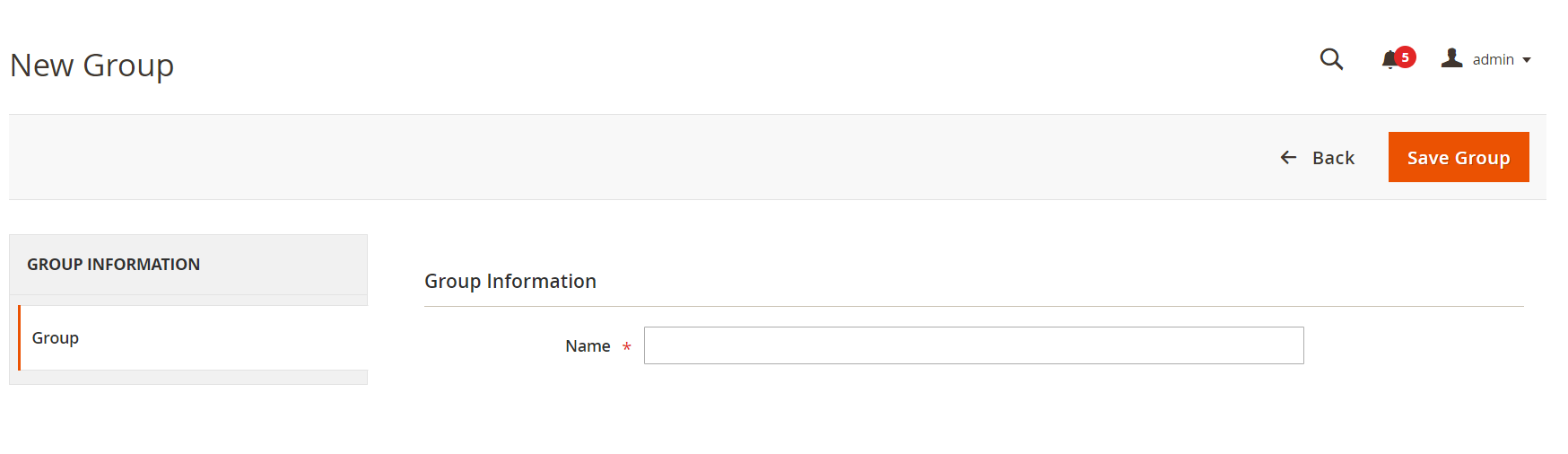Click the red notification count badge
Viewport: 1568px width, 454px height.
(1406, 57)
